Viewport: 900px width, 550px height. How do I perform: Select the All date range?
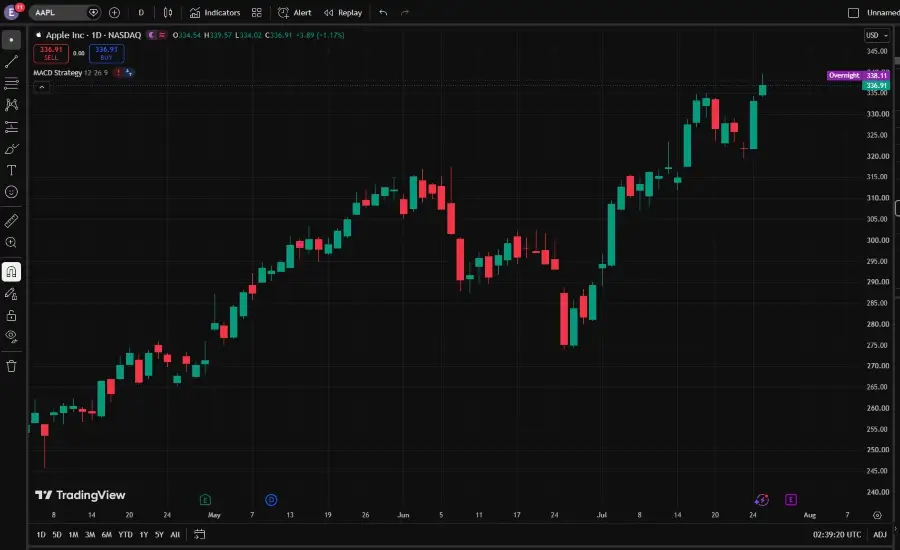coord(175,534)
